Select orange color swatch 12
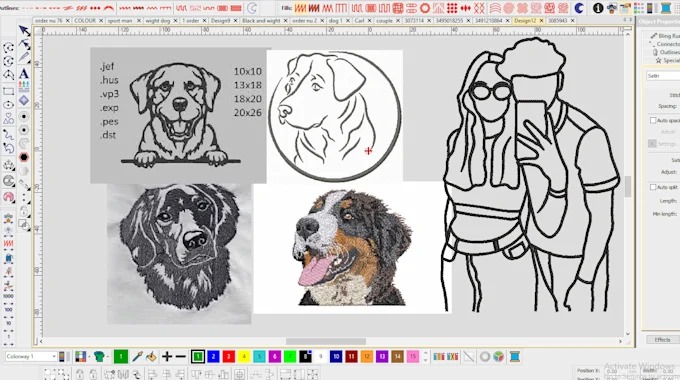 [366, 357]
